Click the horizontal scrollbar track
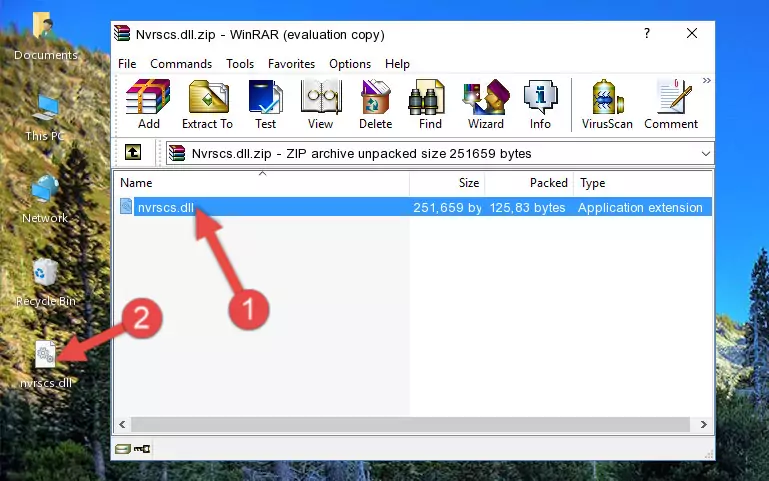This screenshot has height=481, width=769. (x=411, y=424)
